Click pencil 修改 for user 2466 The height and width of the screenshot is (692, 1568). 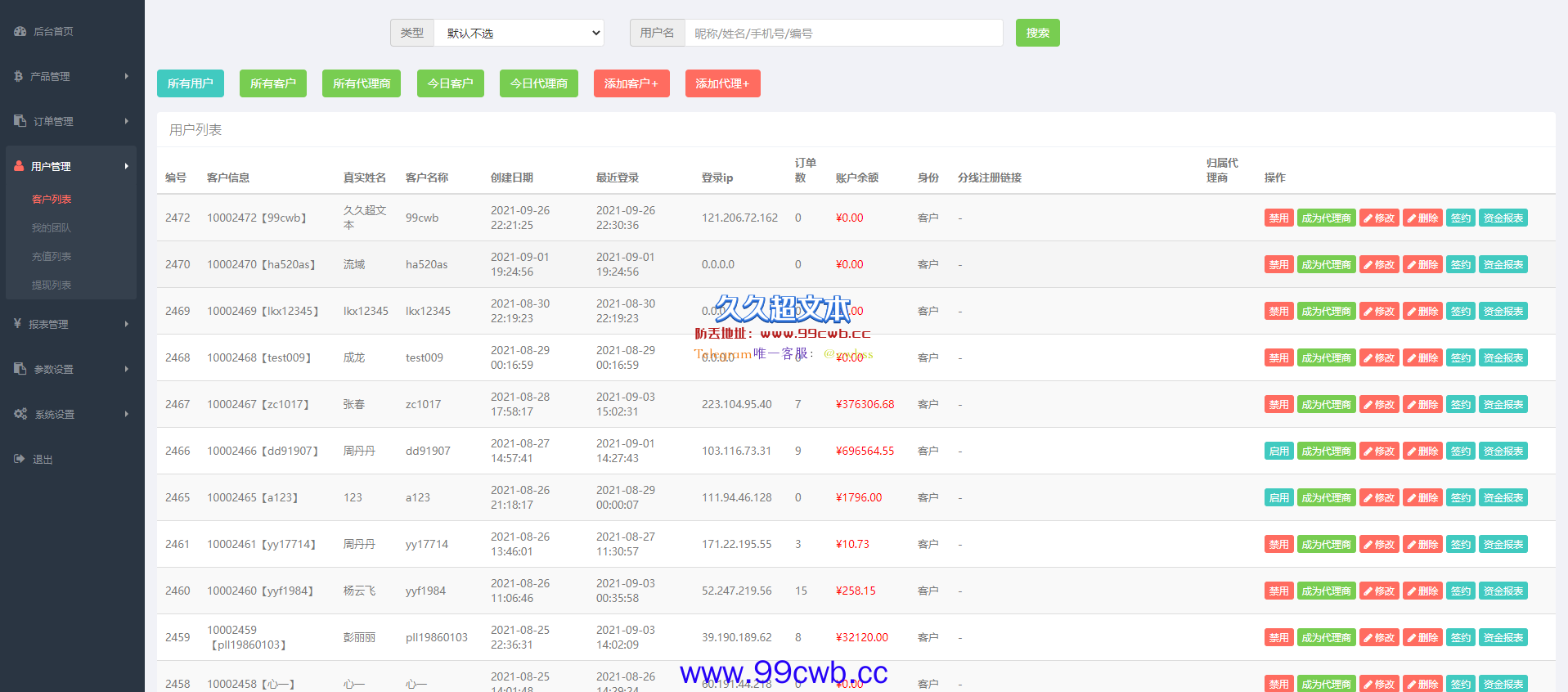coord(1379,451)
